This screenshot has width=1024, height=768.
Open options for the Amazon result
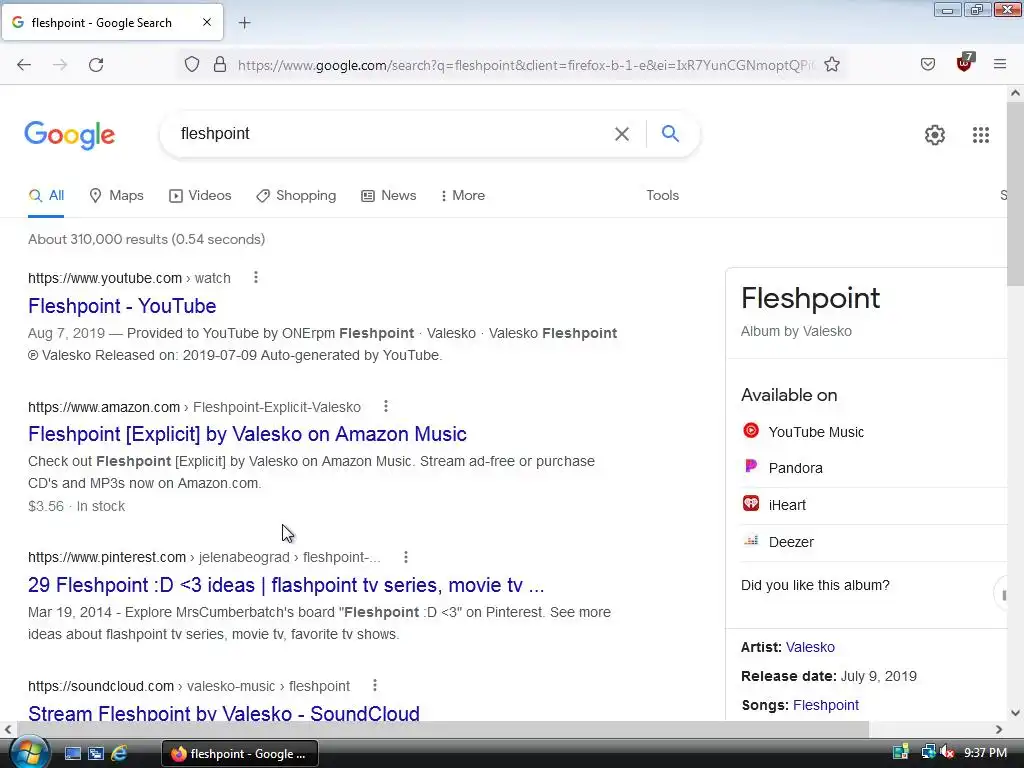click(386, 406)
